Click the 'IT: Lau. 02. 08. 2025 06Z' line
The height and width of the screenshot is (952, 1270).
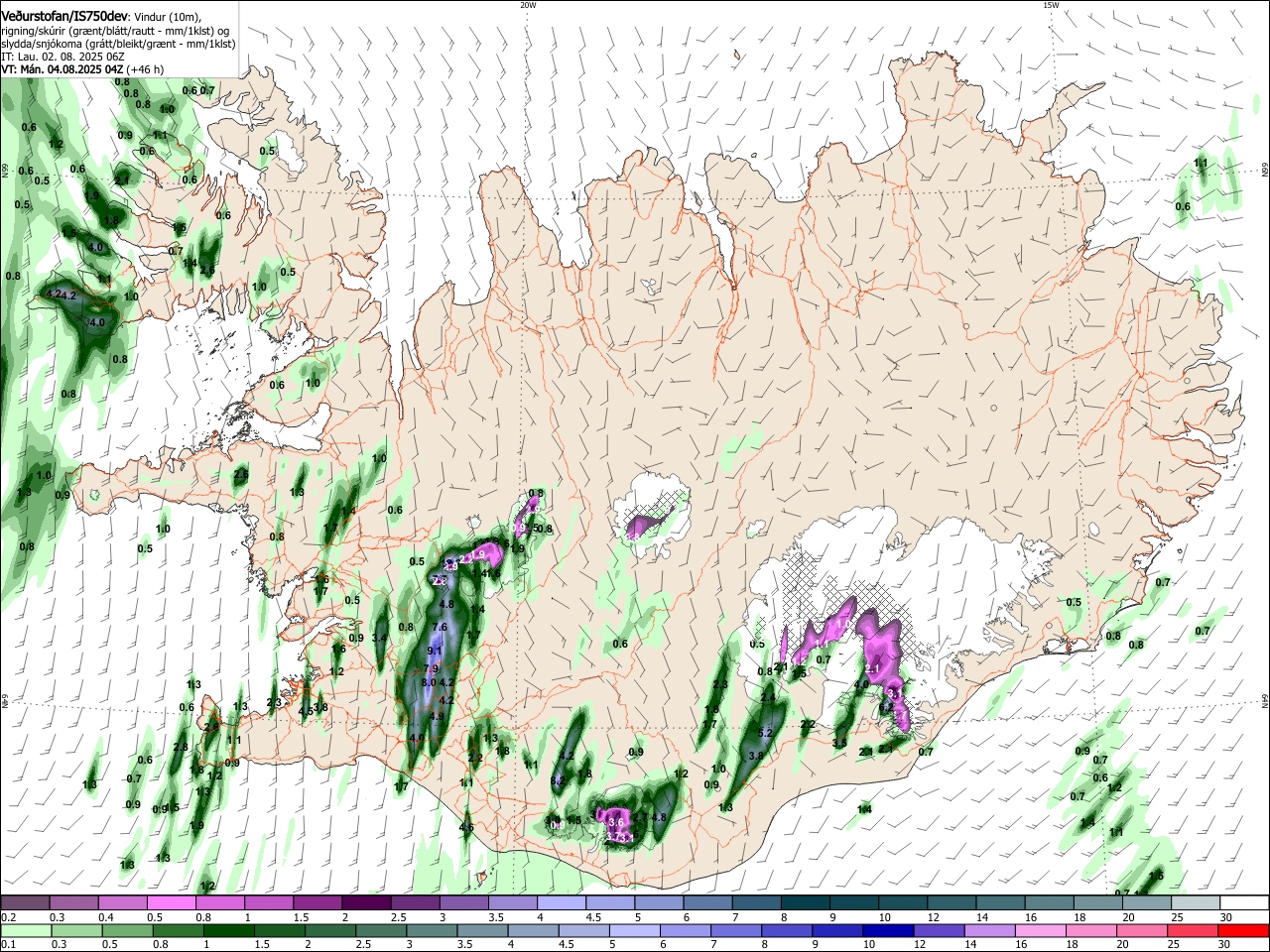[63, 57]
